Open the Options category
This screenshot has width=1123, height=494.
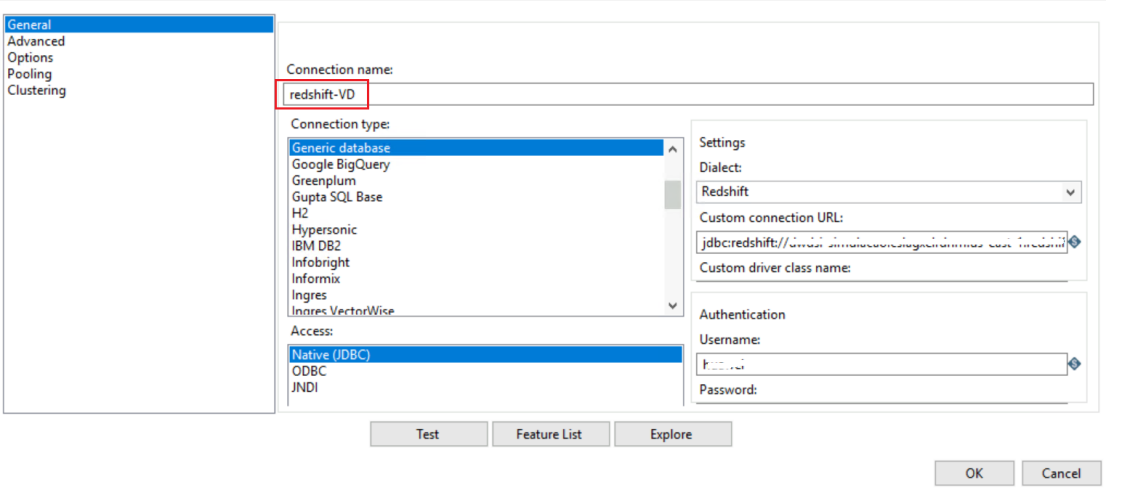(x=139, y=58)
